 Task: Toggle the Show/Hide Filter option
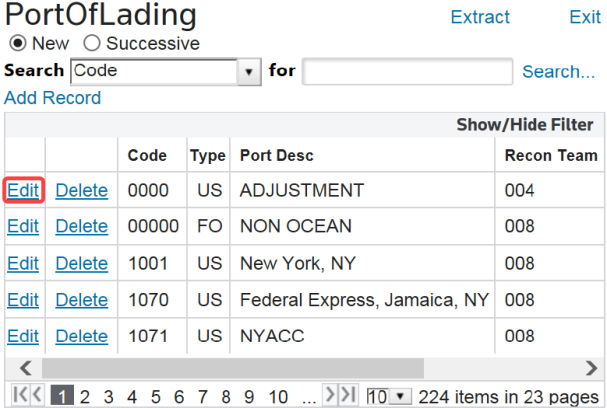click(x=525, y=125)
